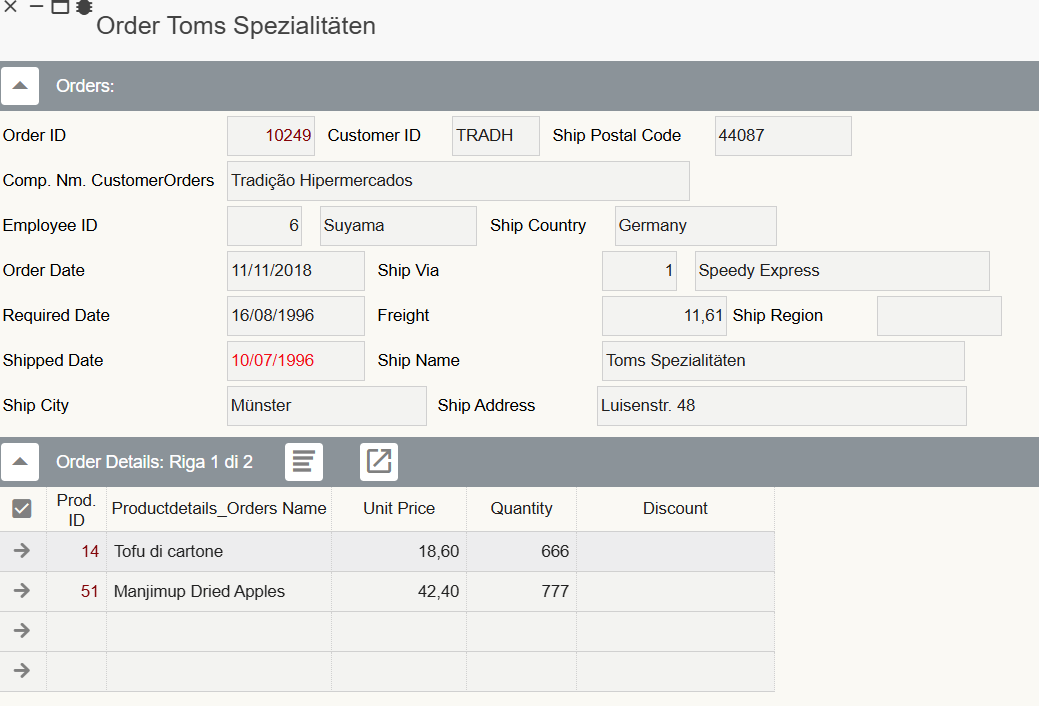This screenshot has height=706, width=1039.
Task: Click the Discount column header
Action: 675,508
